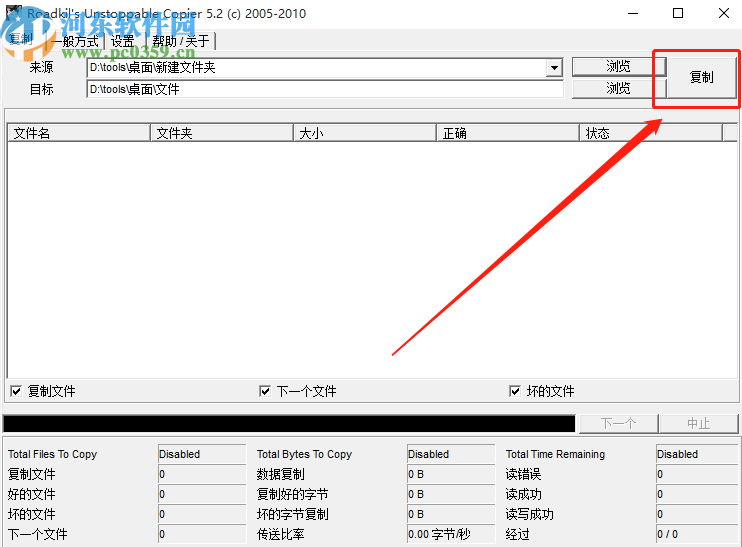Viewport: 742px width, 547px height.
Task: Expand the 来源 path dropdown arrow
Action: (x=553, y=68)
